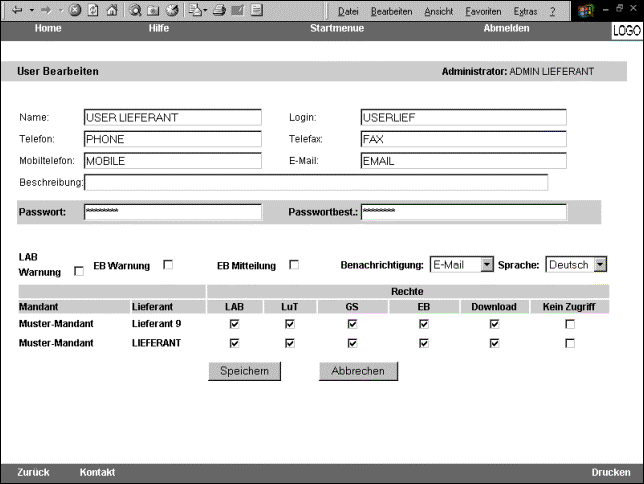This screenshot has width=644, height=484.
Task: Focus the empty Beschreibung field
Action: [316, 182]
